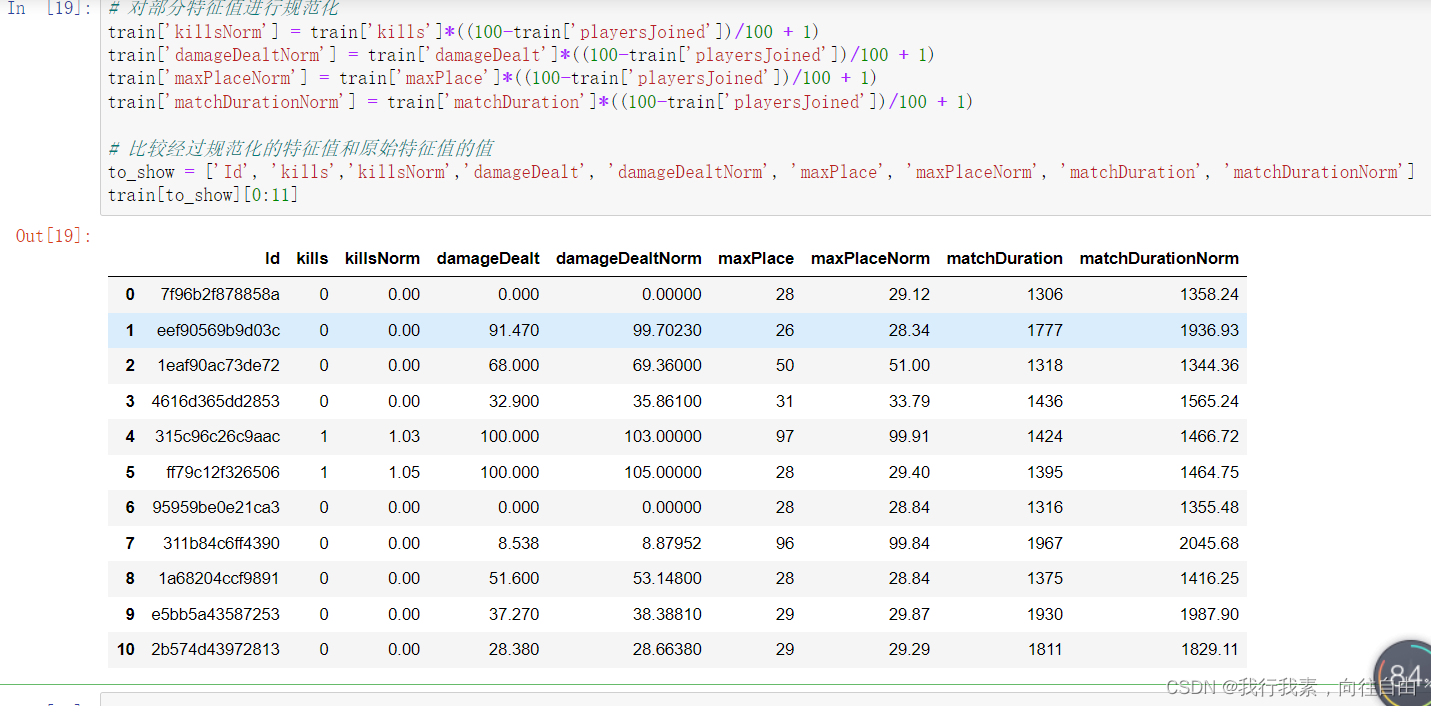Click the Id column header
Viewport: 1431px width, 706px height.
(x=272, y=258)
